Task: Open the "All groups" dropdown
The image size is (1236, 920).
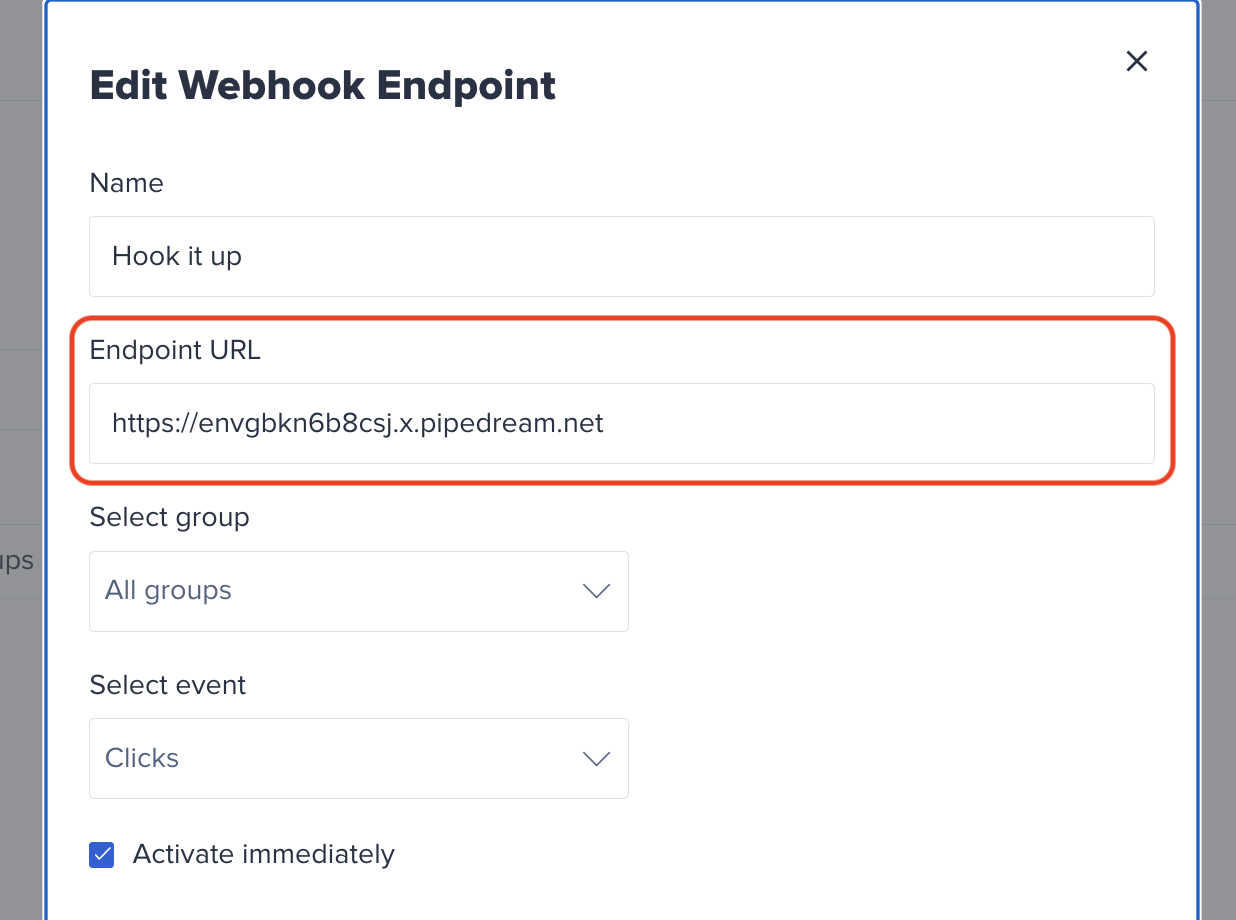Action: 358,591
